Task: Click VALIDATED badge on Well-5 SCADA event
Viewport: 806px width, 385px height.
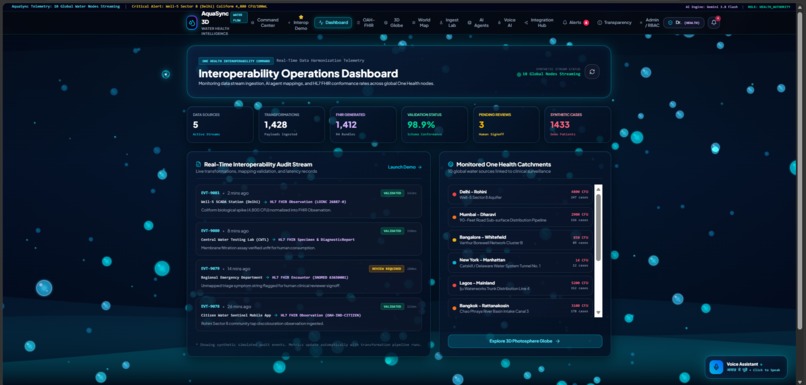Action: point(392,193)
